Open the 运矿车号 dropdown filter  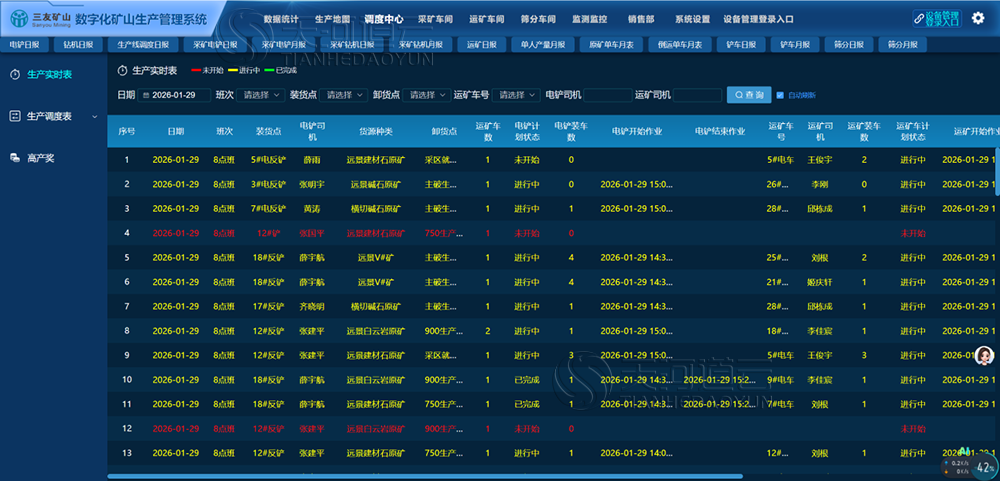pos(516,95)
